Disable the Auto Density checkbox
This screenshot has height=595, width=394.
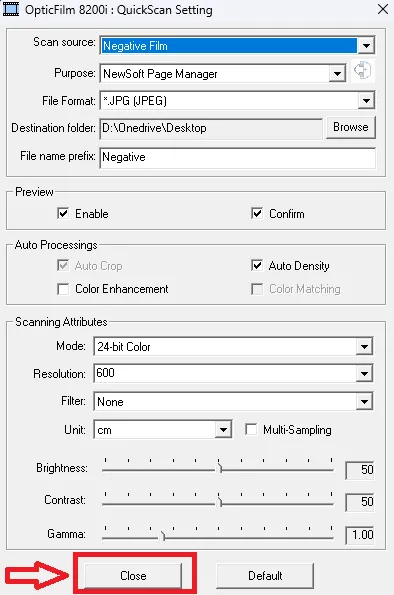tap(257, 265)
